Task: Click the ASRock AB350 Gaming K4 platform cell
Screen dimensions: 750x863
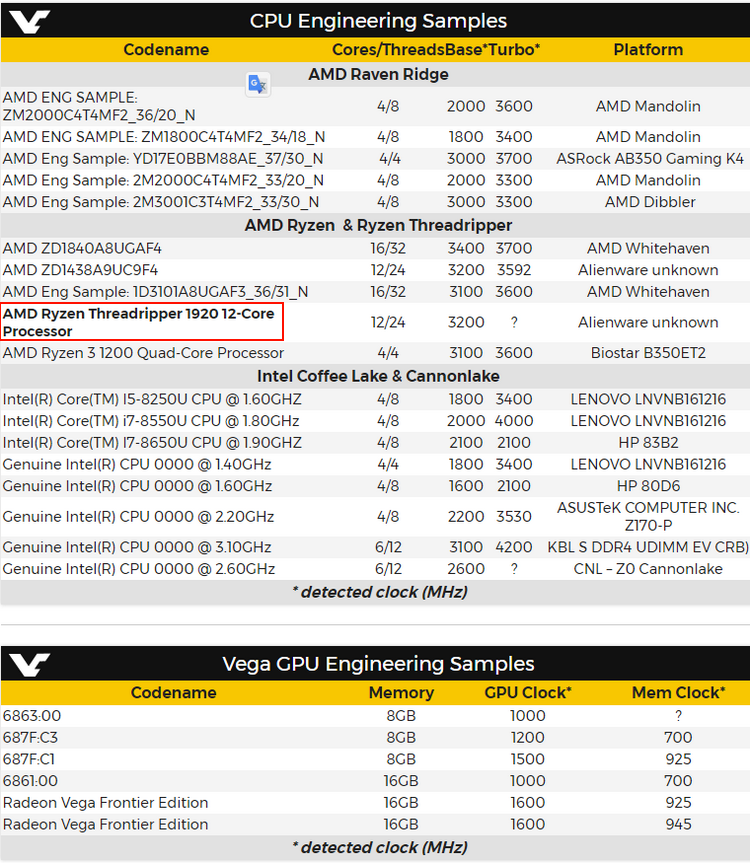Action: coord(650,159)
